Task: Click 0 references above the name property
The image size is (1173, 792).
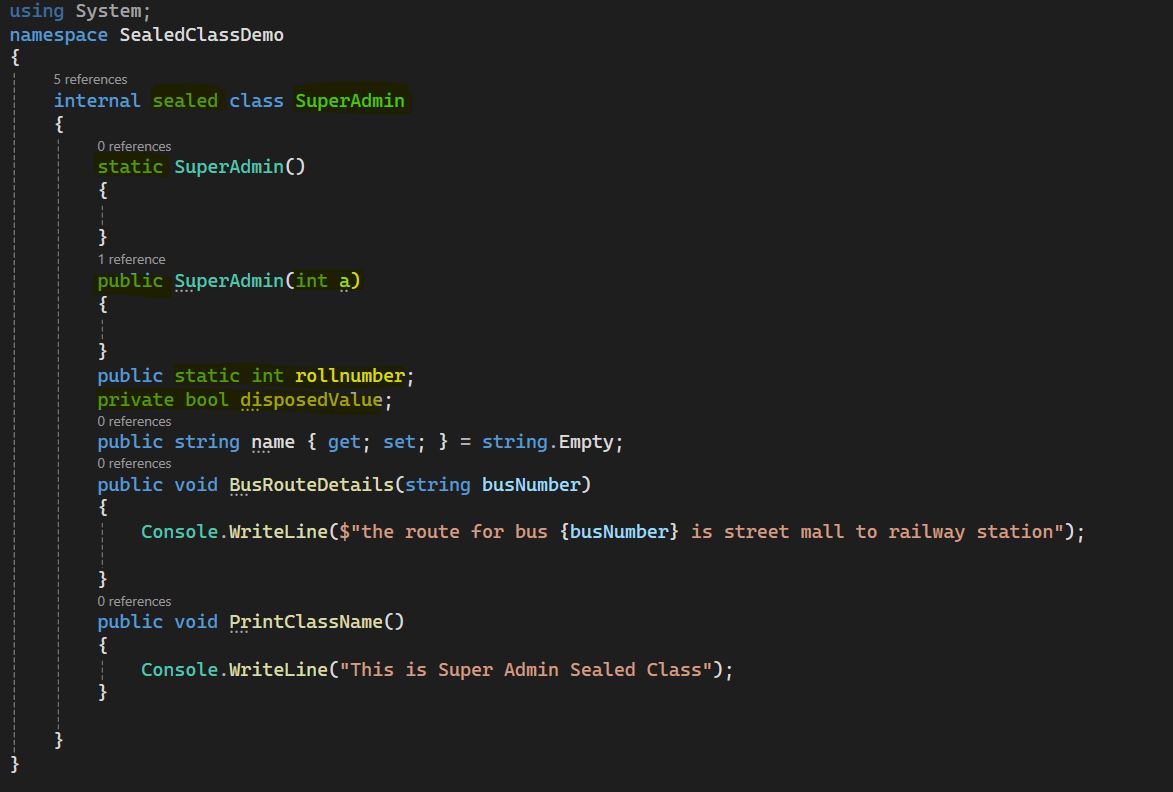Action: (x=134, y=421)
